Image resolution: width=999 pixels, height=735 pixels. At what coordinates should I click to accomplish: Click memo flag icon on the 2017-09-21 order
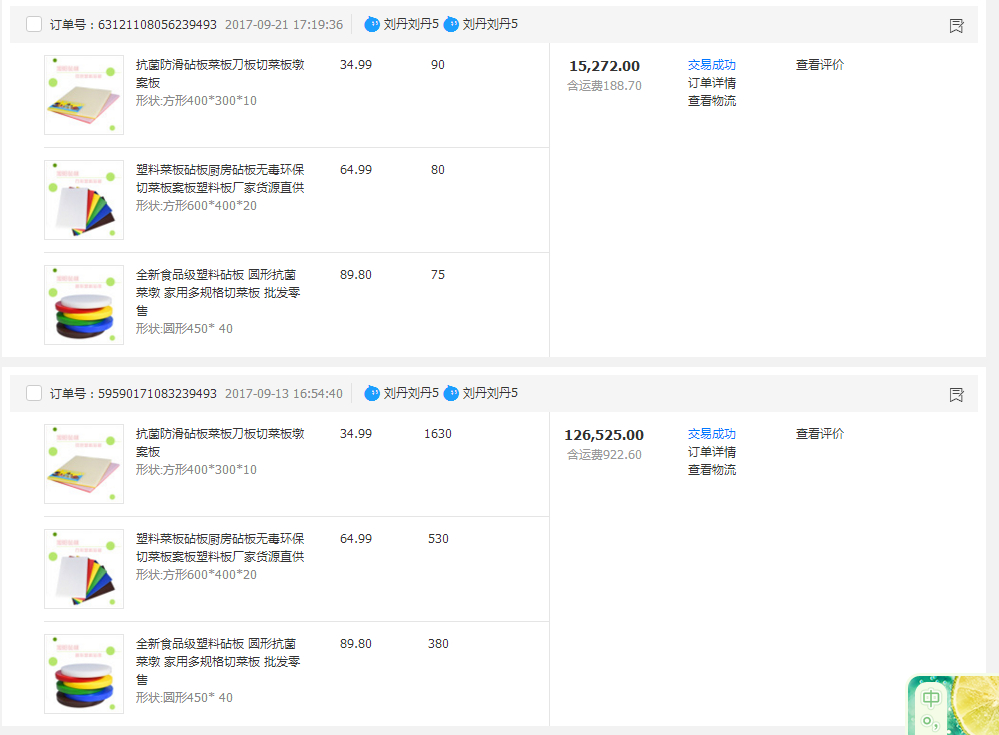956,26
